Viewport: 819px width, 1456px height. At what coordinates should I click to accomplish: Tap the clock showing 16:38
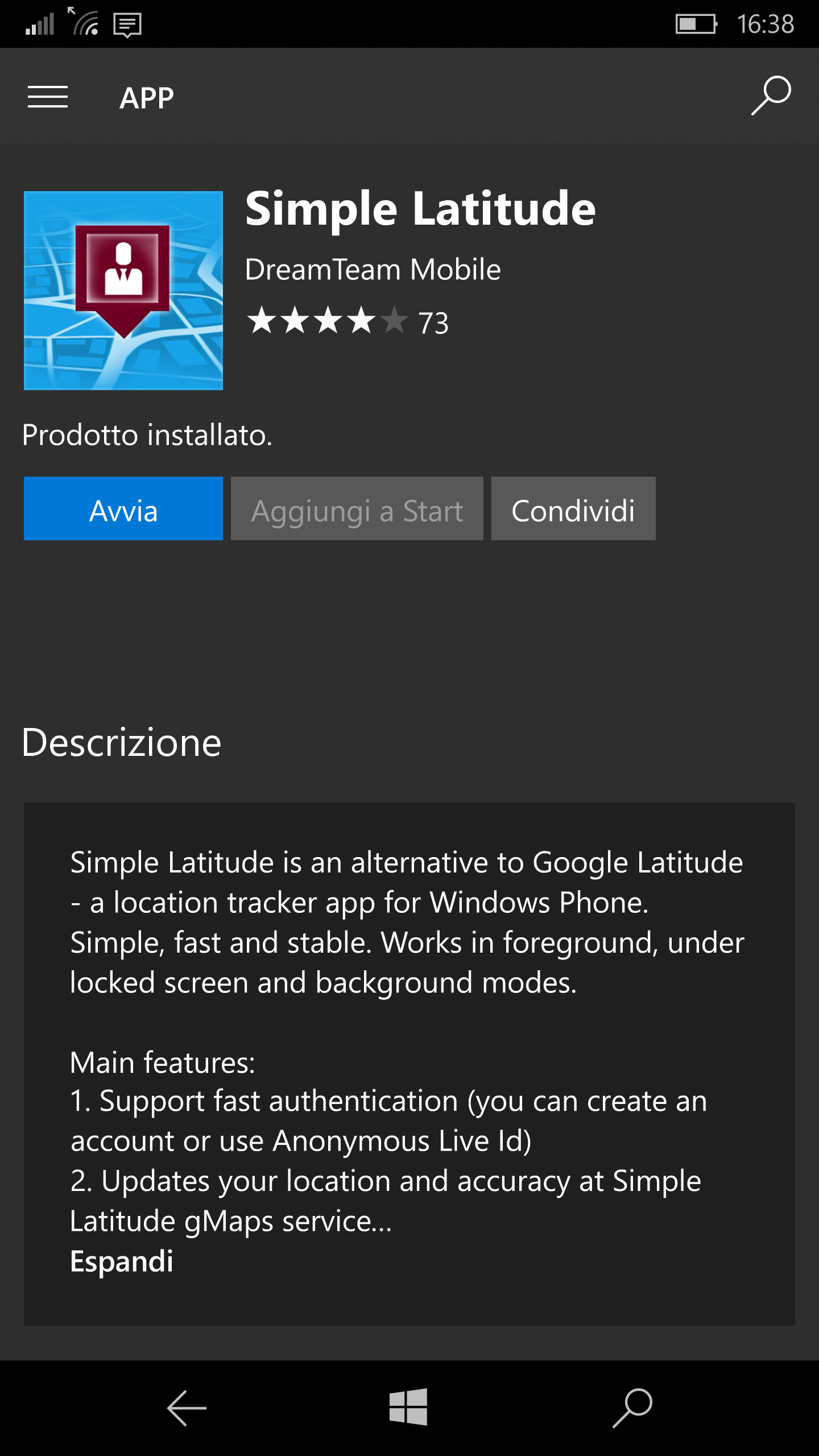765,24
